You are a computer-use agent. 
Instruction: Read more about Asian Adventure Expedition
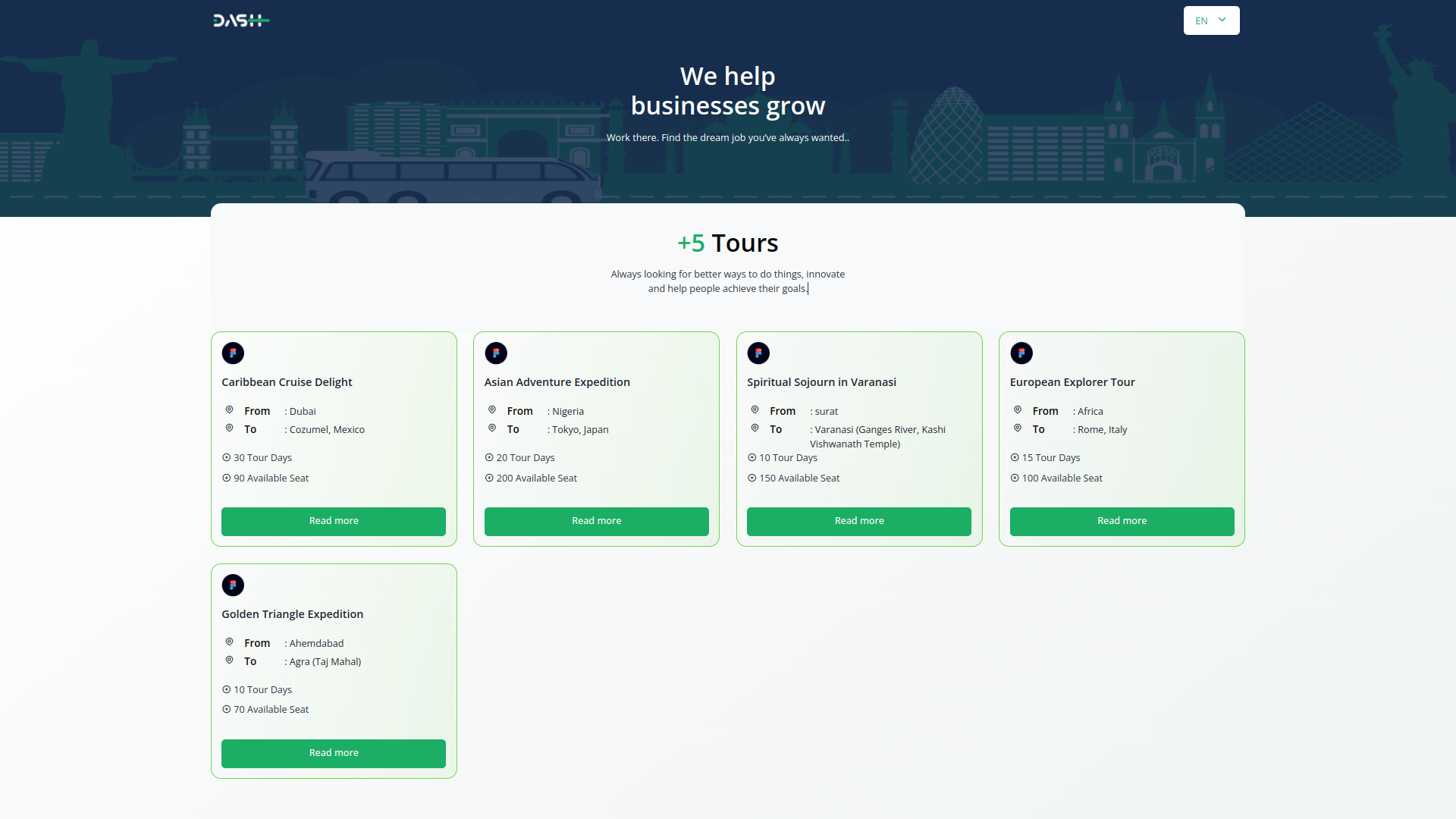point(596,521)
